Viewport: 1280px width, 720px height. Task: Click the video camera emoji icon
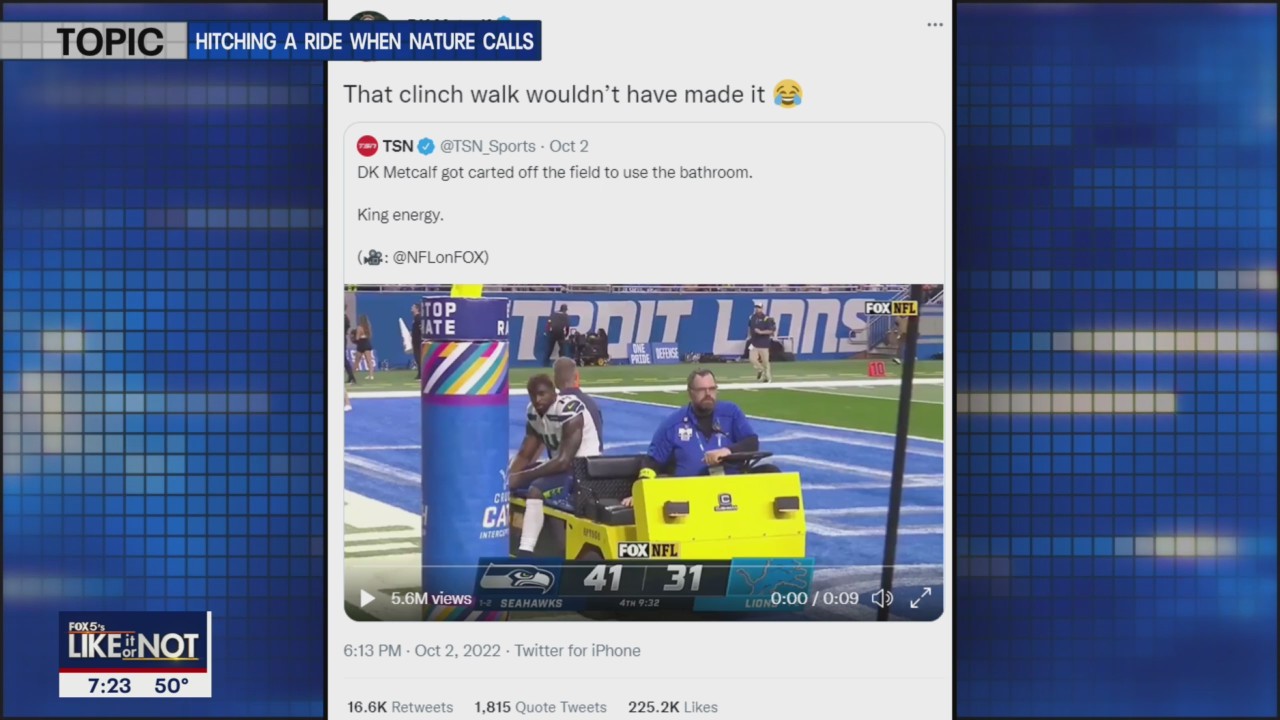pos(372,257)
